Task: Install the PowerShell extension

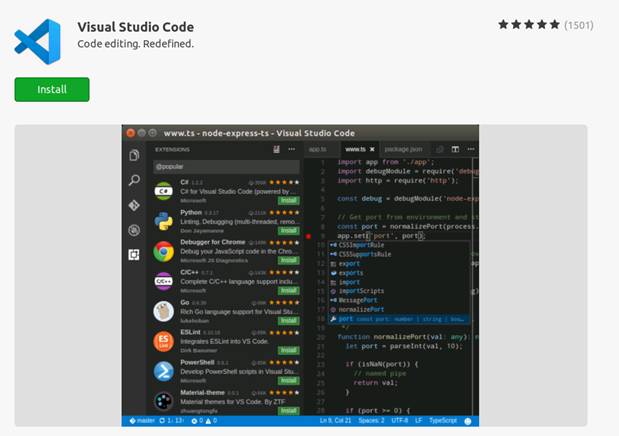Action: [x=289, y=380]
